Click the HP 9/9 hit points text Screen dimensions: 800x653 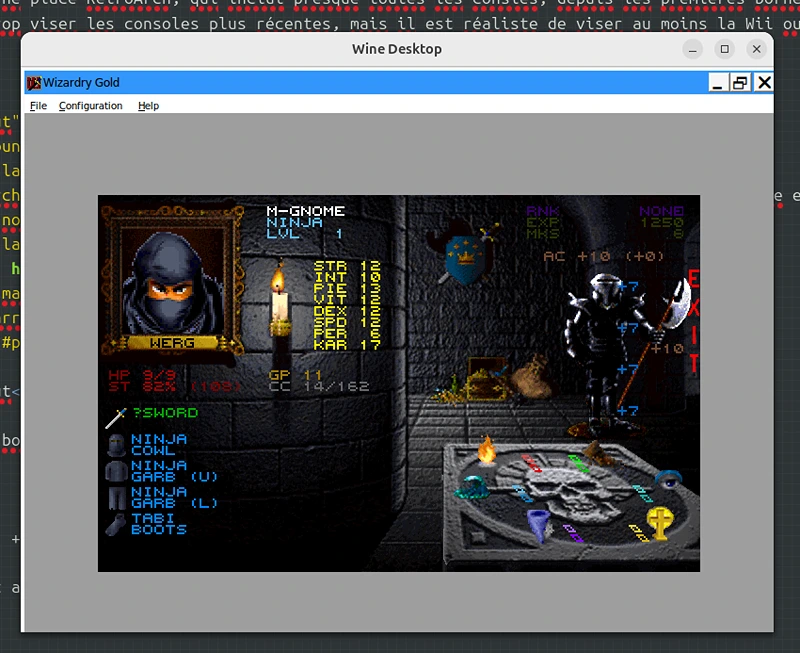[x=142, y=375]
